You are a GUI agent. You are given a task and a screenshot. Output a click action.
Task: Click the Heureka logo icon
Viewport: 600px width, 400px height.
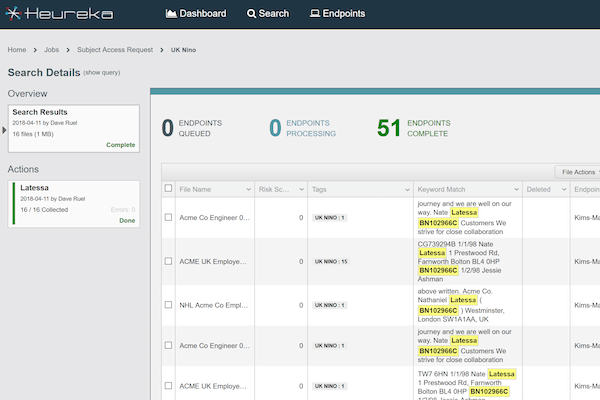(13, 13)
